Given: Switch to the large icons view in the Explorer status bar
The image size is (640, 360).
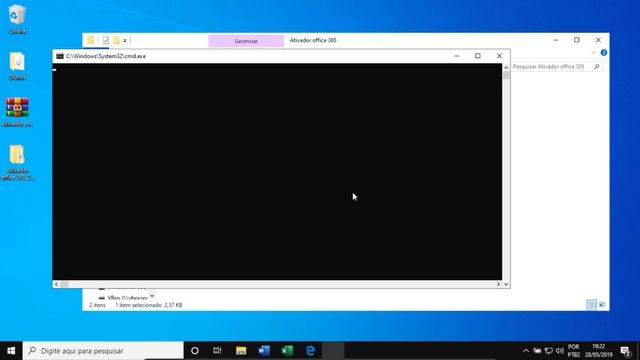Looking at the screenshot, I should (x=602, y=304).
